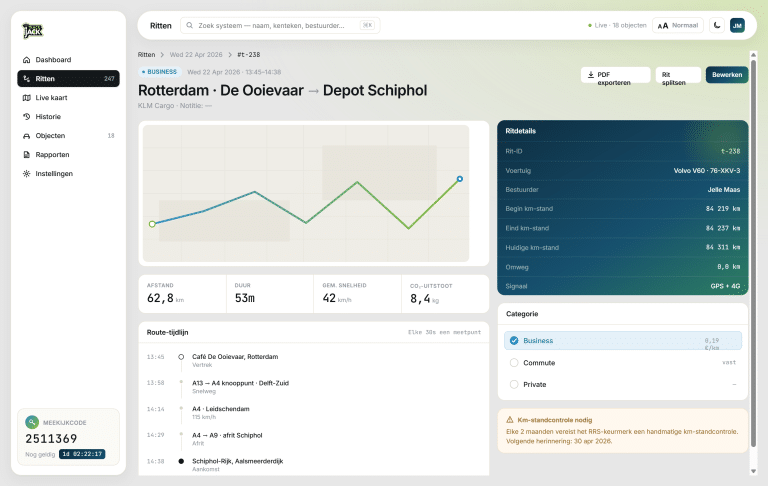Click the warning triangle icon
768x486 pixels.
point(509,420)
